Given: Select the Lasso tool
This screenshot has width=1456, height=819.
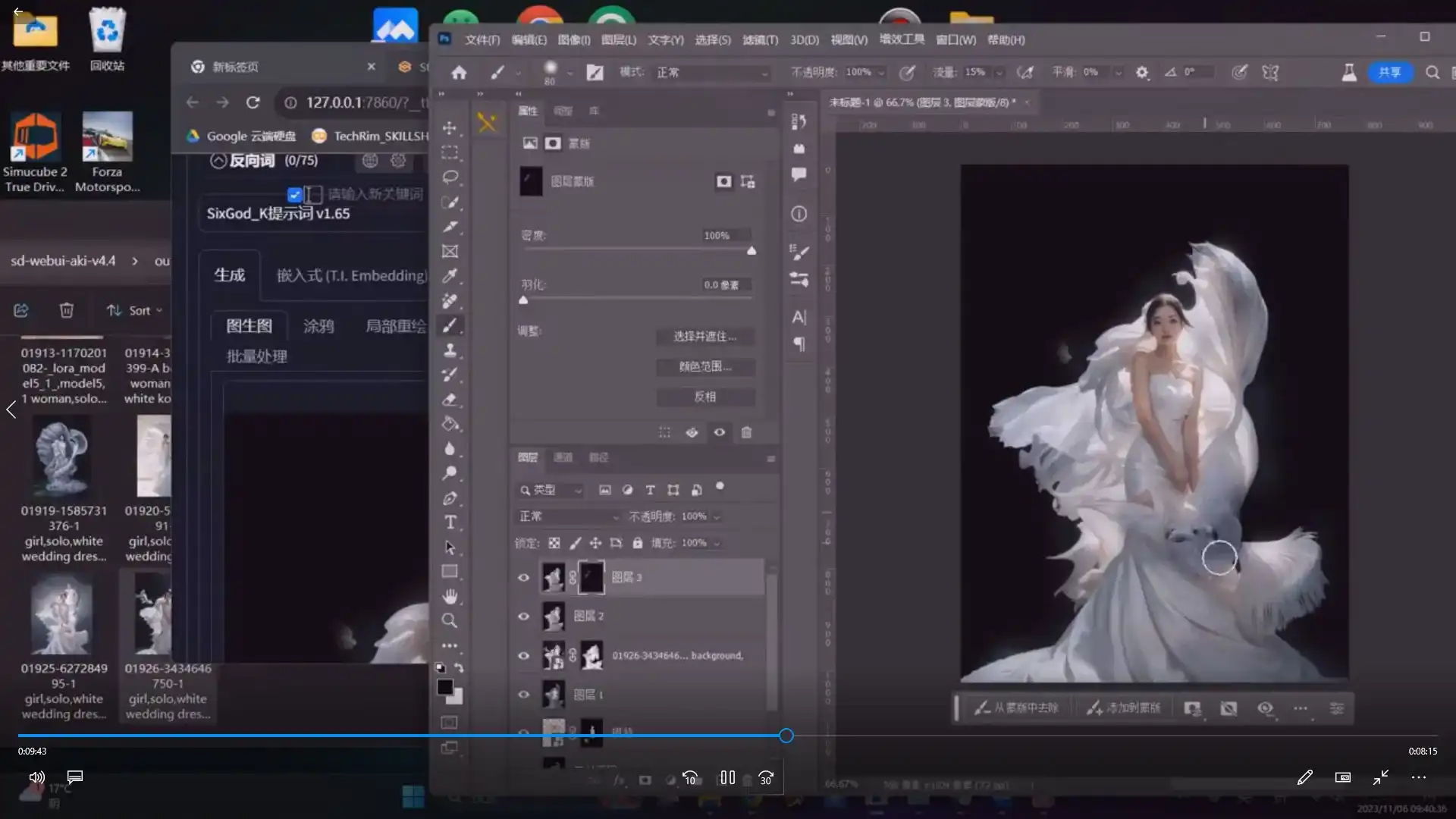Looking at the screenshot, I should 450,177.
